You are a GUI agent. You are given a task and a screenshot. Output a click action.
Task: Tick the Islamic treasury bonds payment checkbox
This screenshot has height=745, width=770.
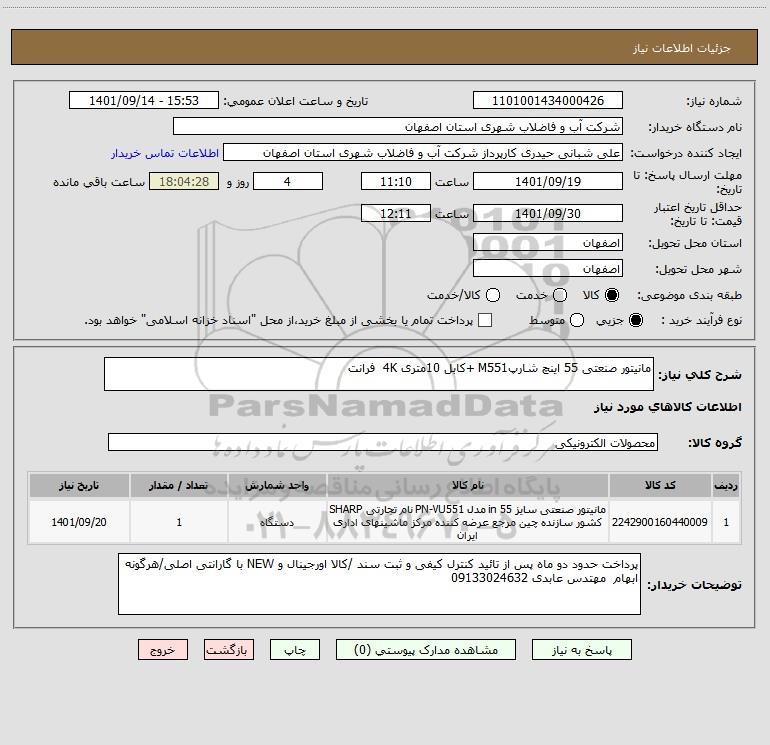(485, 320)
